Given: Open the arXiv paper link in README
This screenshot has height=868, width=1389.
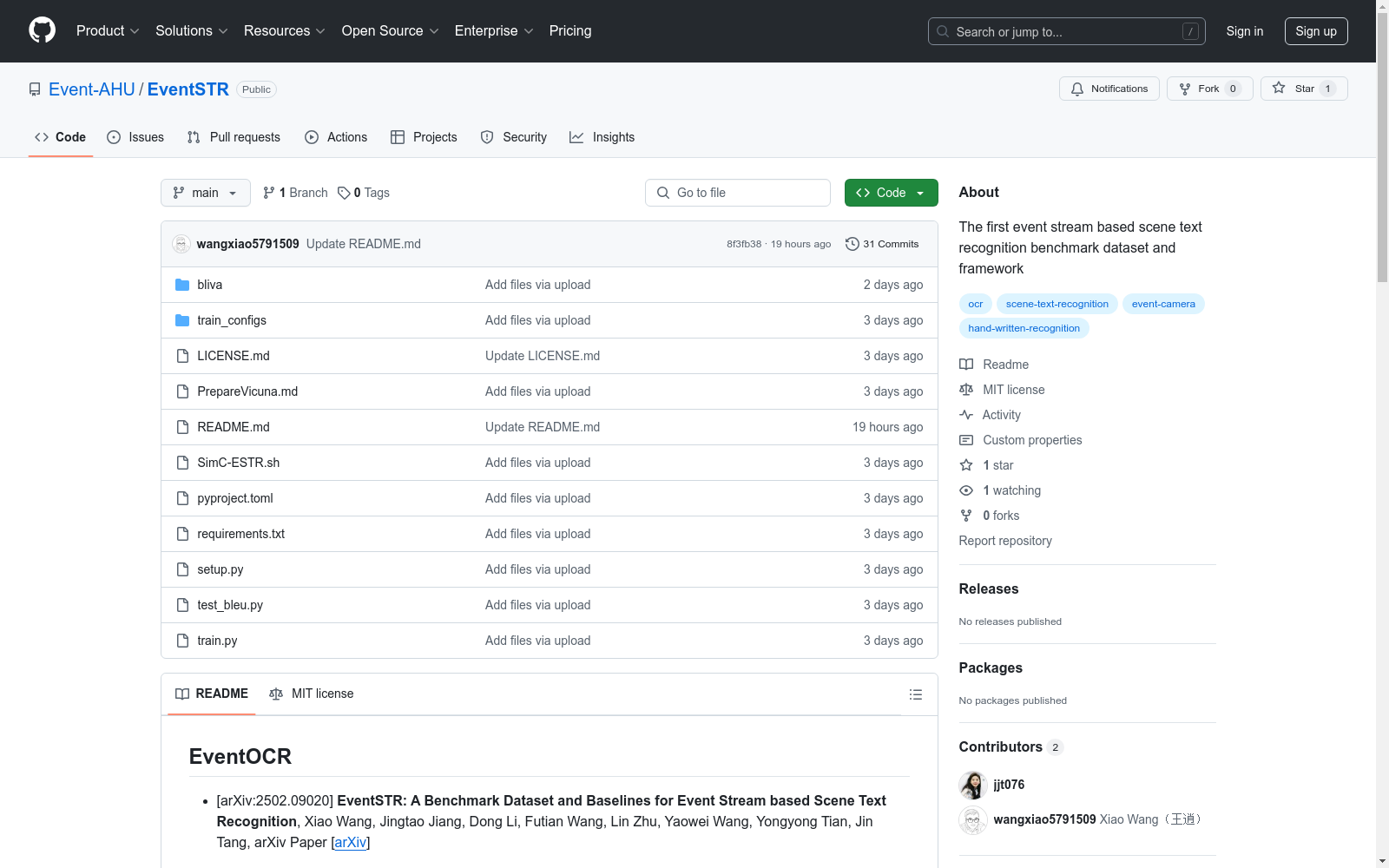Looking at the screenshot, I should [351, 842].
